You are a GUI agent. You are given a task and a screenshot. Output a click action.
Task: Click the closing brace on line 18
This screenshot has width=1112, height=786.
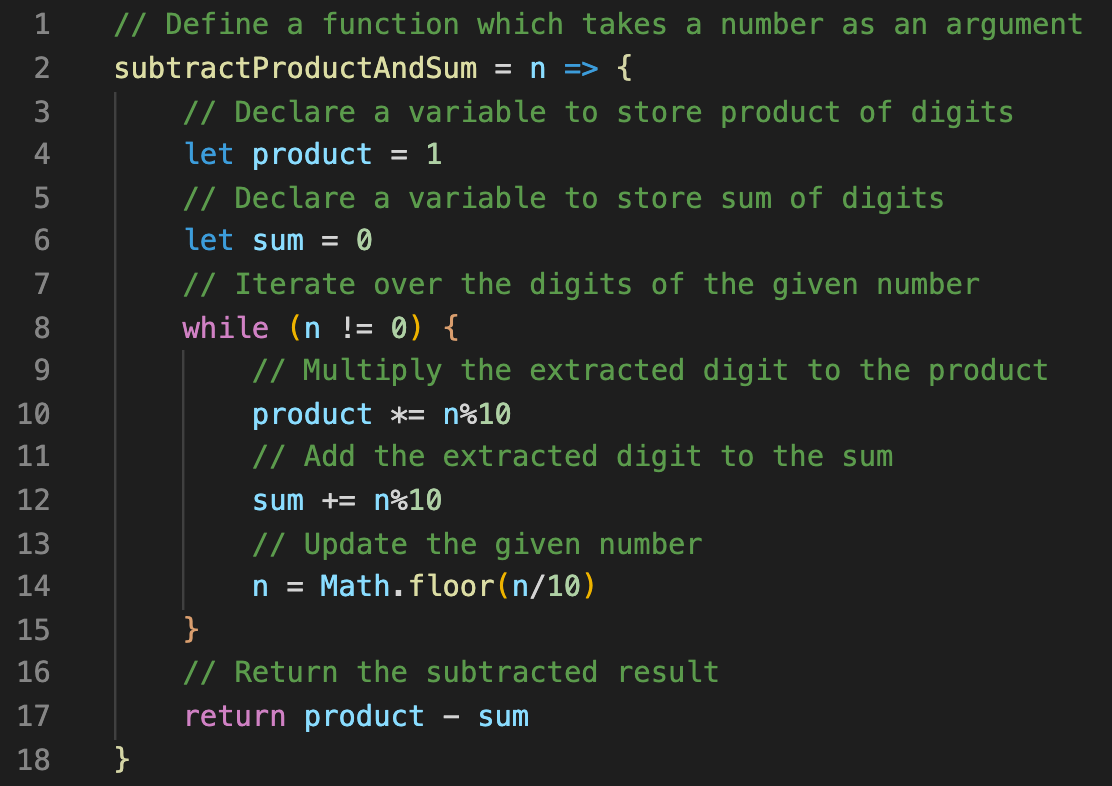(x=121, y=760)
